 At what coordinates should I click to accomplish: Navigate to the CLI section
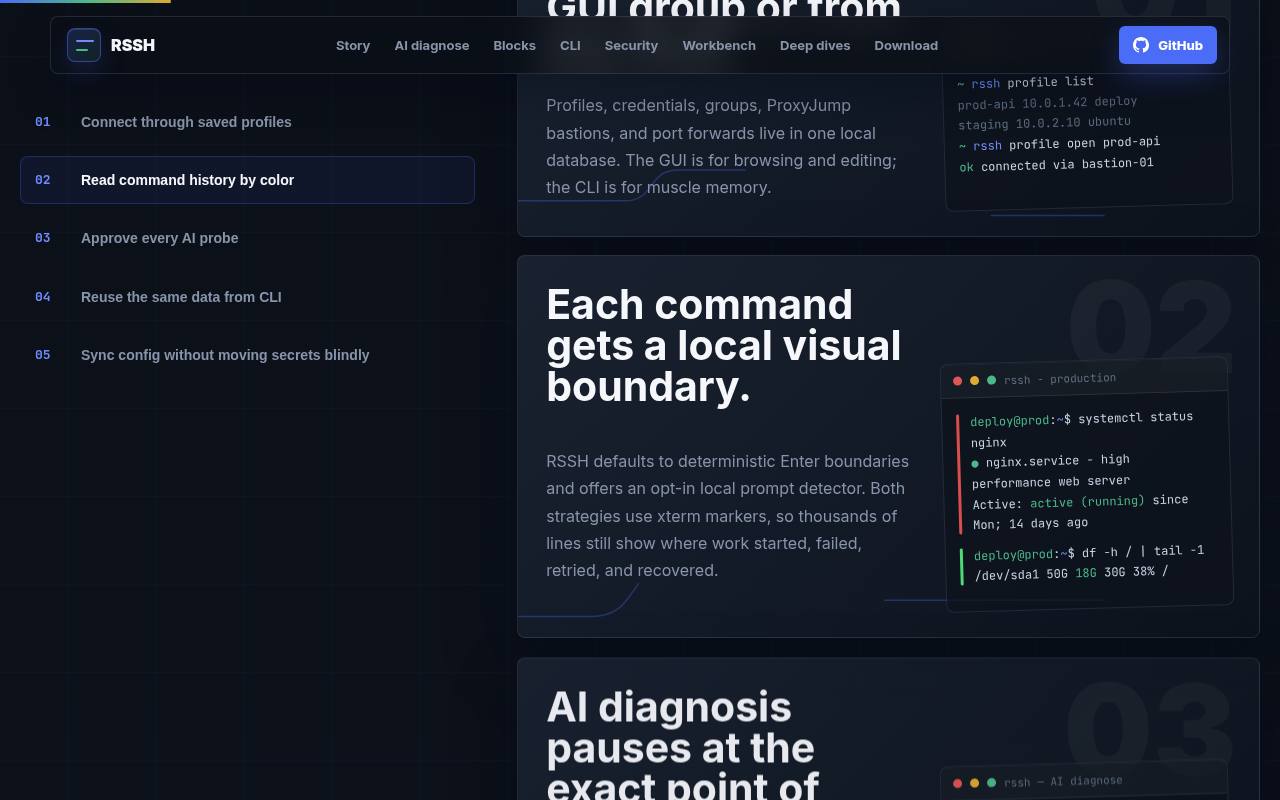tap(570, 45)
